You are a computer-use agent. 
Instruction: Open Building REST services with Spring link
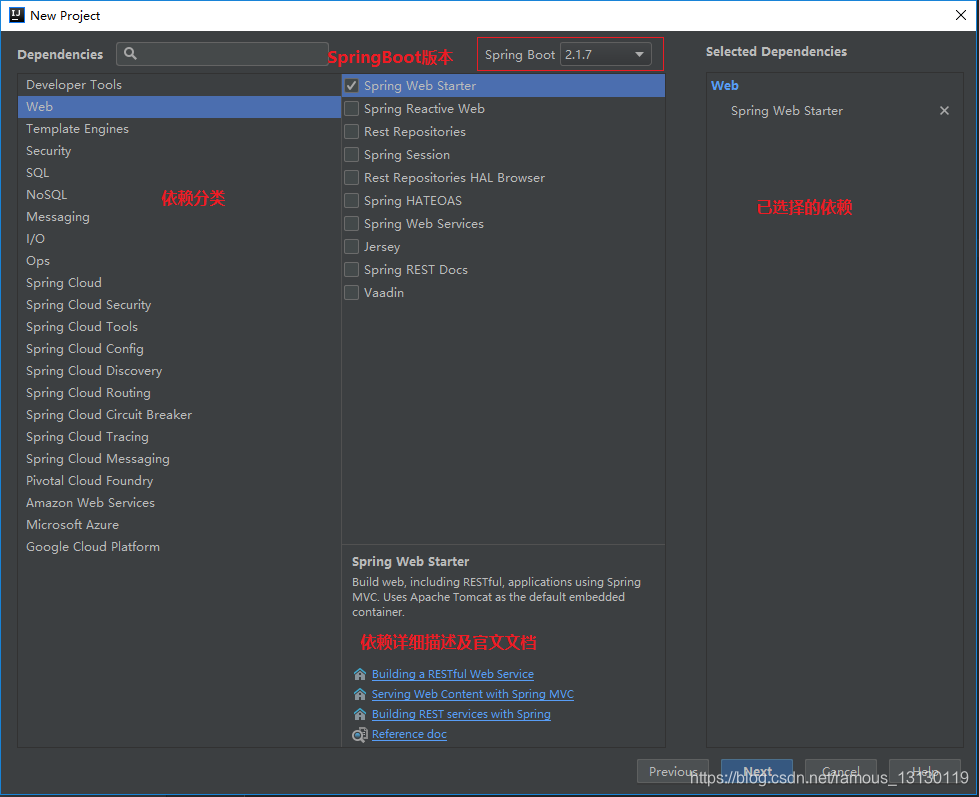[461, 714]
